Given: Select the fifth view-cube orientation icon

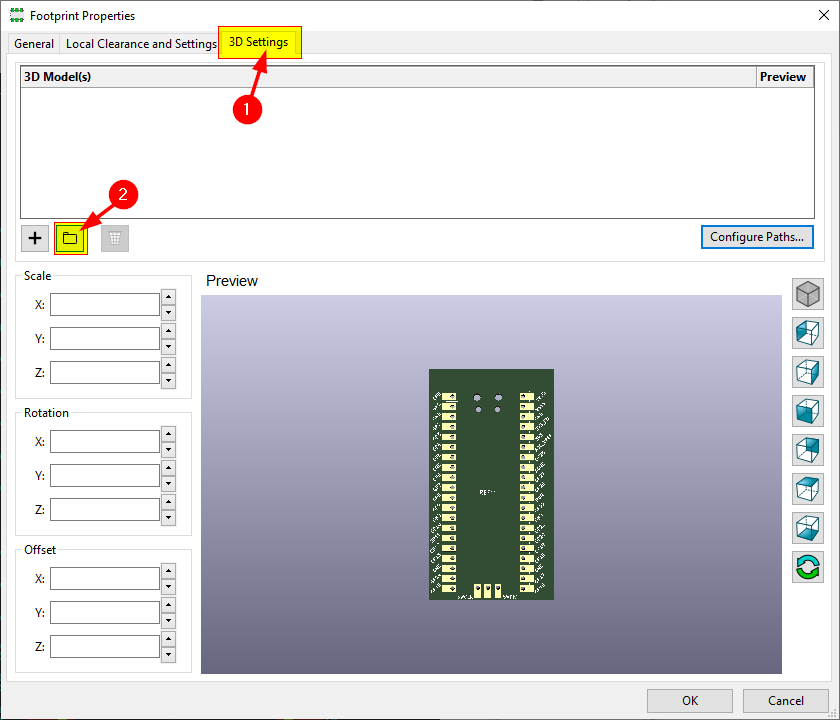Looking at the screenshot, I should (807, 449).
